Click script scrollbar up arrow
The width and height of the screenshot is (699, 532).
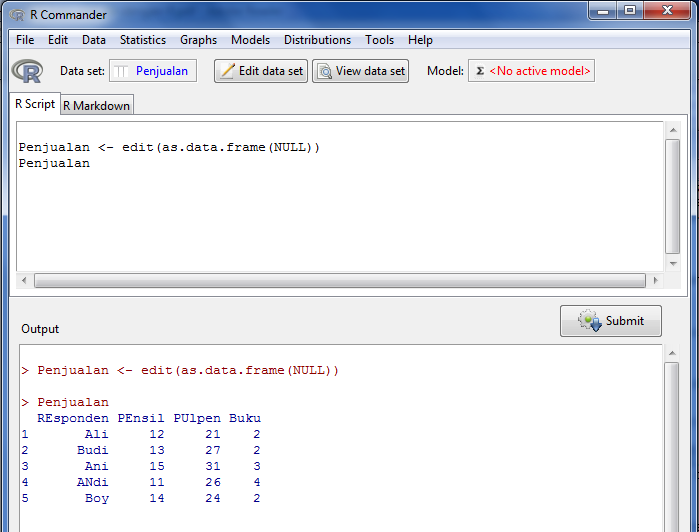tap(673, 130)
